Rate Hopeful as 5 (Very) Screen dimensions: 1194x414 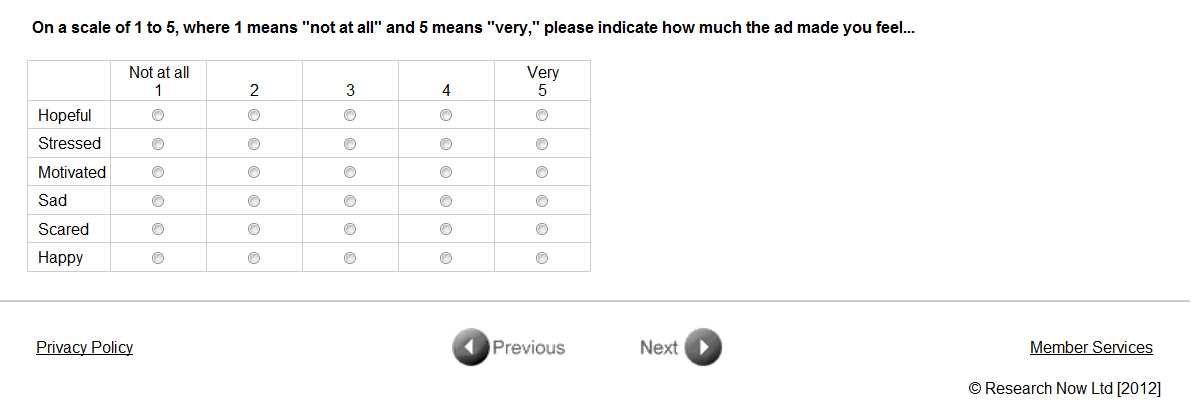pyautogui.click(x=542, y=116)
